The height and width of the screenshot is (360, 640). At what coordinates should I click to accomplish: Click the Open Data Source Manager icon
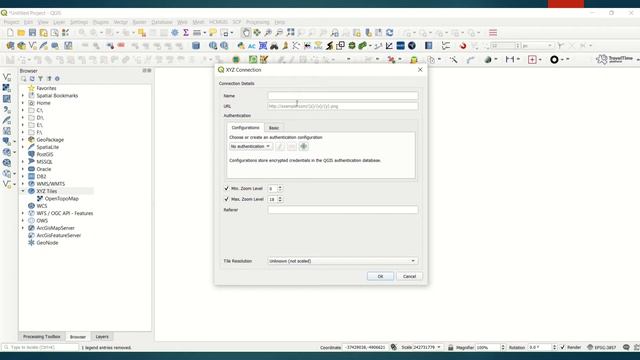pyautogui.click(x=10, y=46)
